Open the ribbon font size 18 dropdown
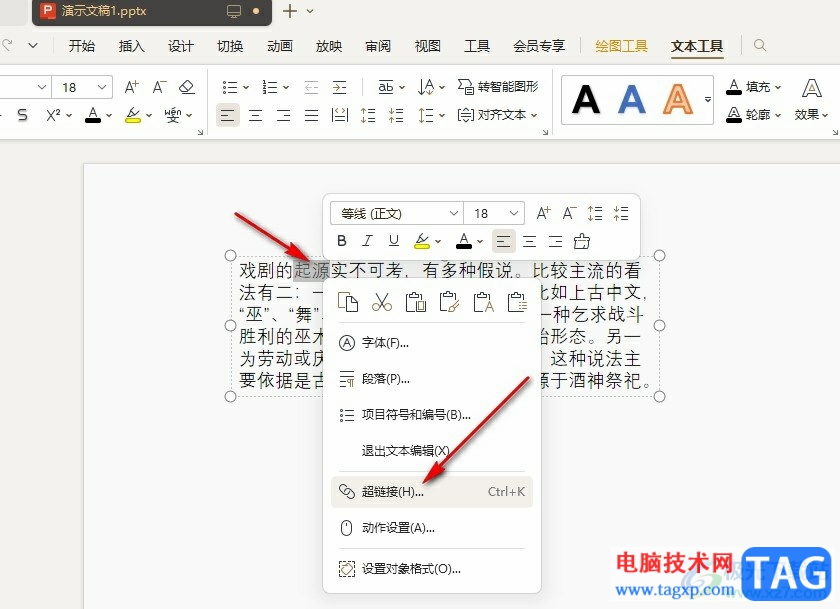 (x=101, y=87)
